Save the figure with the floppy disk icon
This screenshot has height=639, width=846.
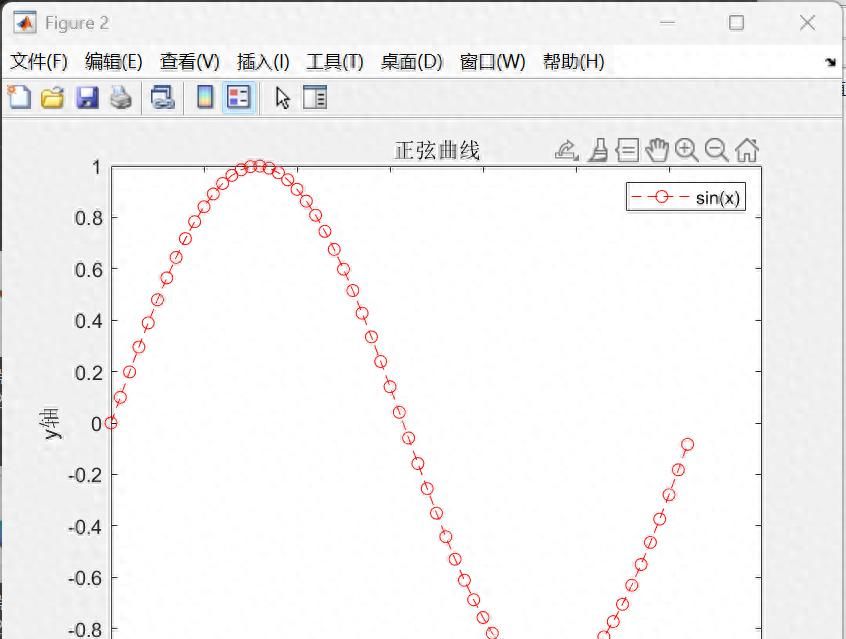(87, 97)
